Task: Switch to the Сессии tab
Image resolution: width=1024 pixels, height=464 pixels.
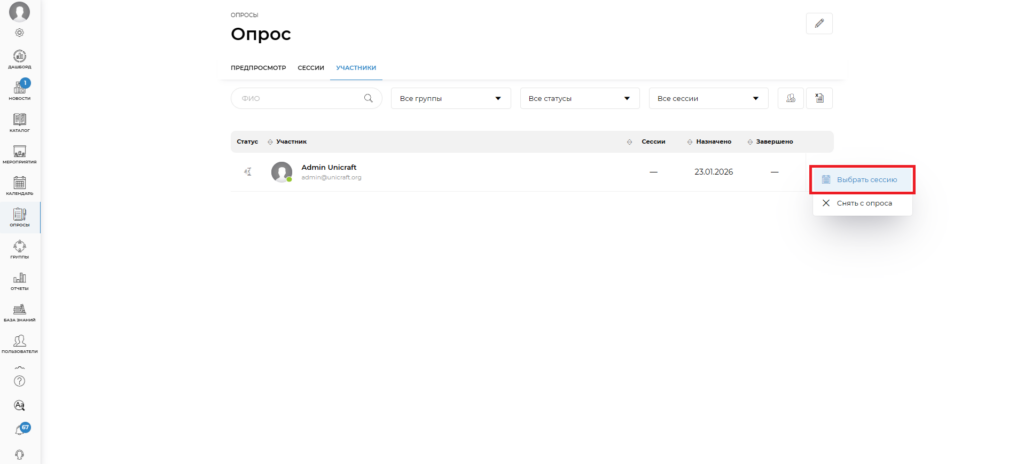Action: coord(310,68)
